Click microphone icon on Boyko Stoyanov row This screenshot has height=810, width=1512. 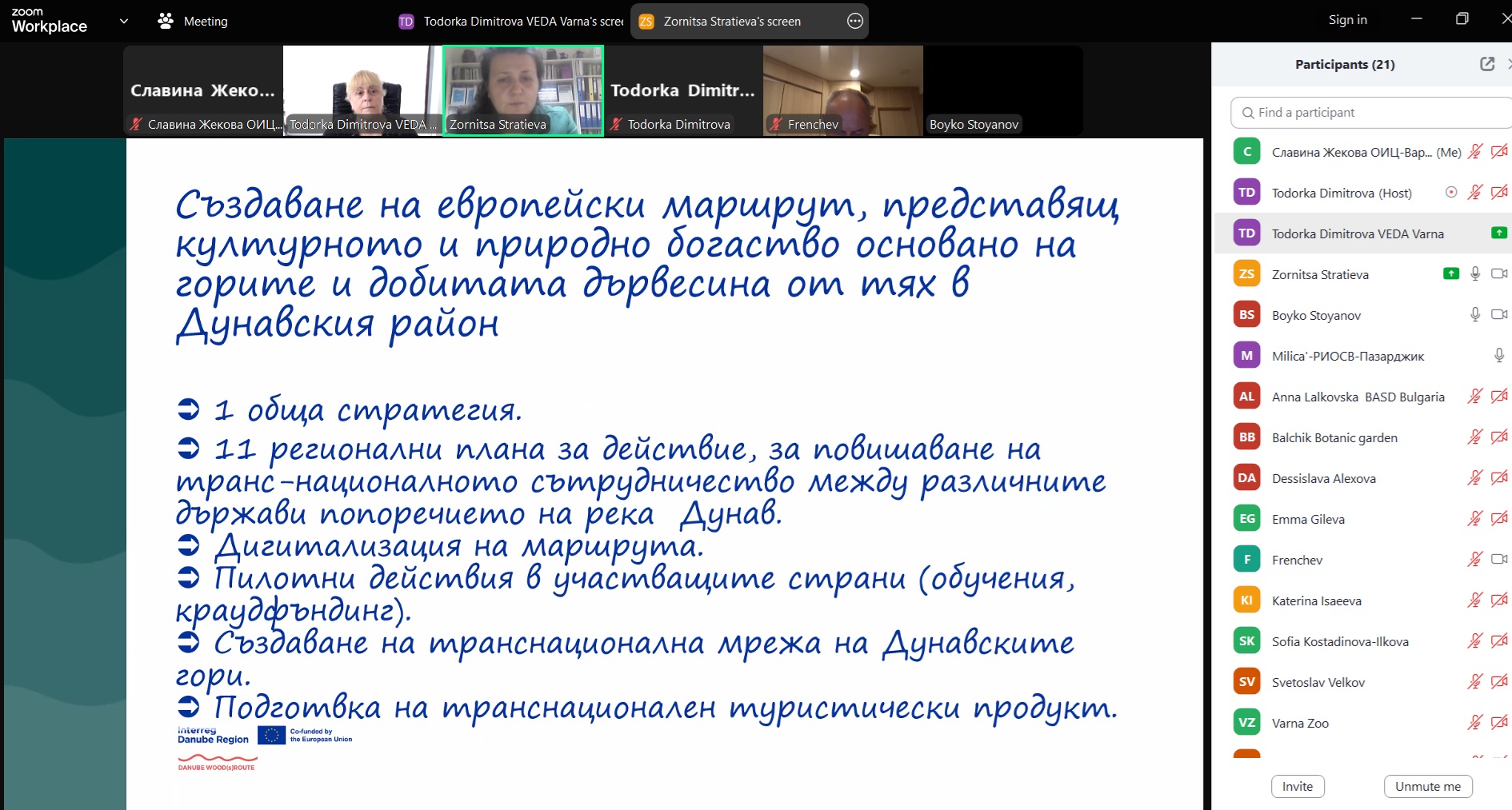pyautogui.click(x=1475, y=315)
